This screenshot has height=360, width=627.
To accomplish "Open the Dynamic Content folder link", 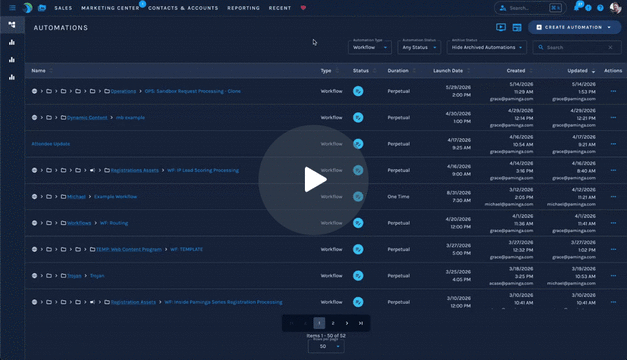I will click(87, 118).
